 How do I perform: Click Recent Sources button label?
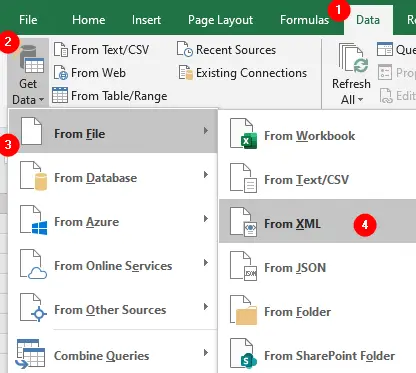point(236,50)
